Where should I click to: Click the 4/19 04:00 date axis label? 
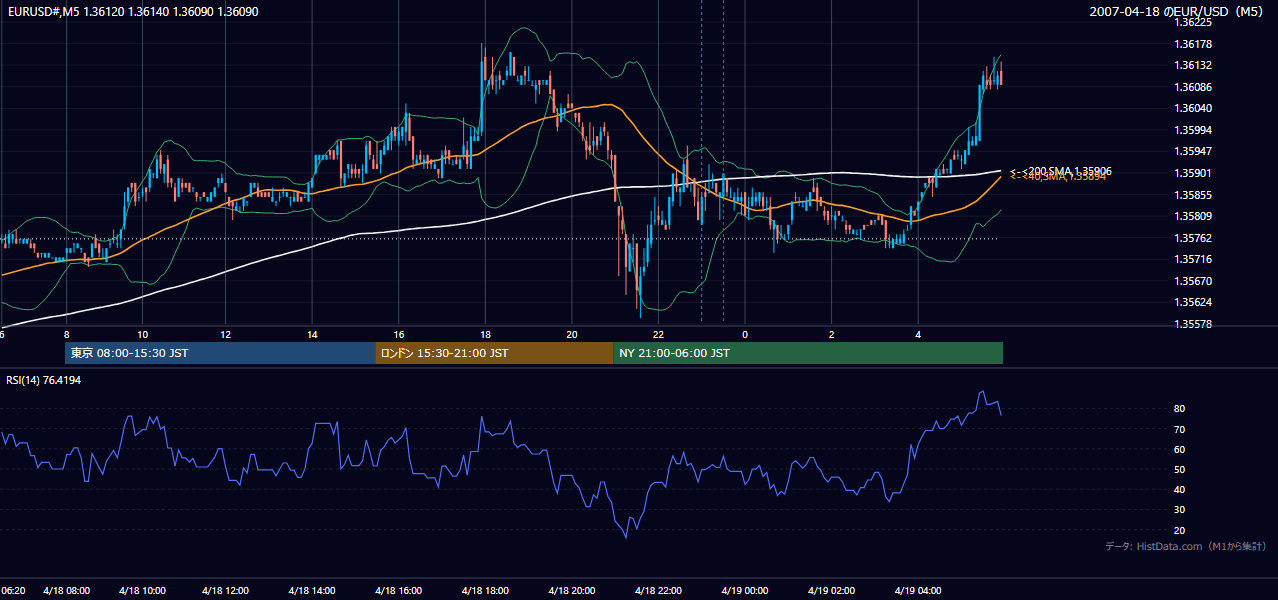pyautogui.click(x=916, y=591)
